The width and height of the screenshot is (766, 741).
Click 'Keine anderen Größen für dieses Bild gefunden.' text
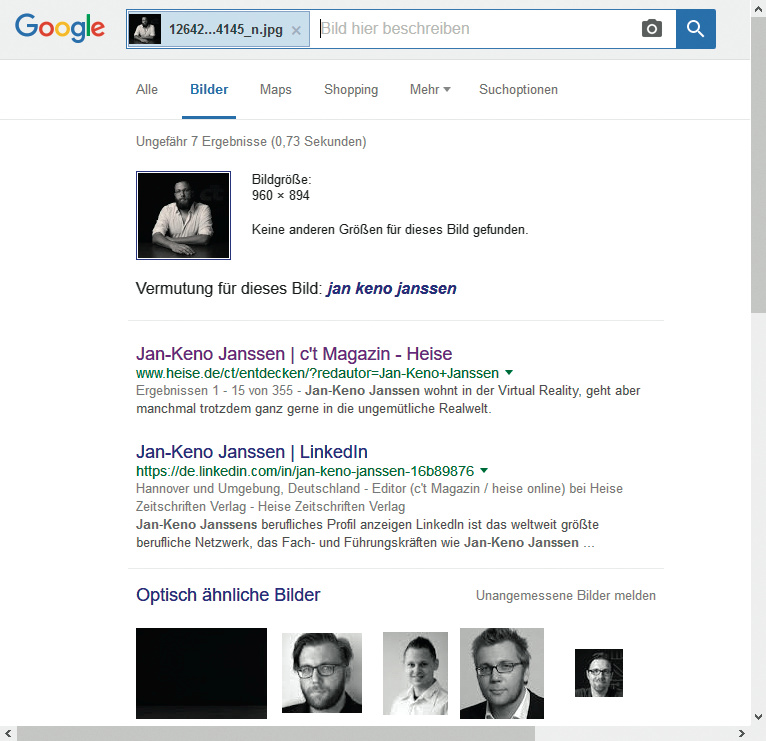click(x=390, y=230)
